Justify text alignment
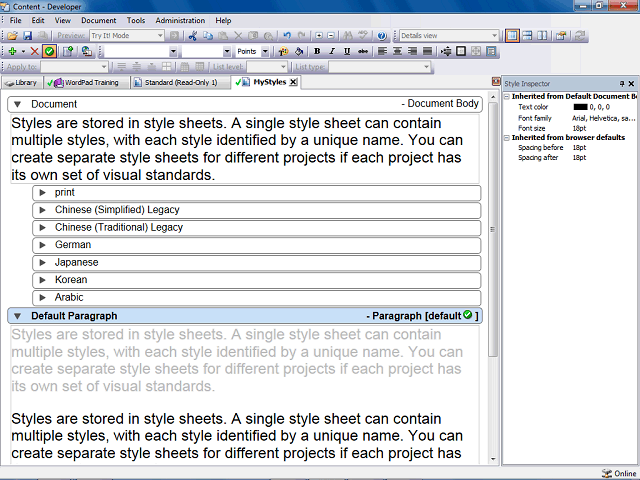 [427, 51]
